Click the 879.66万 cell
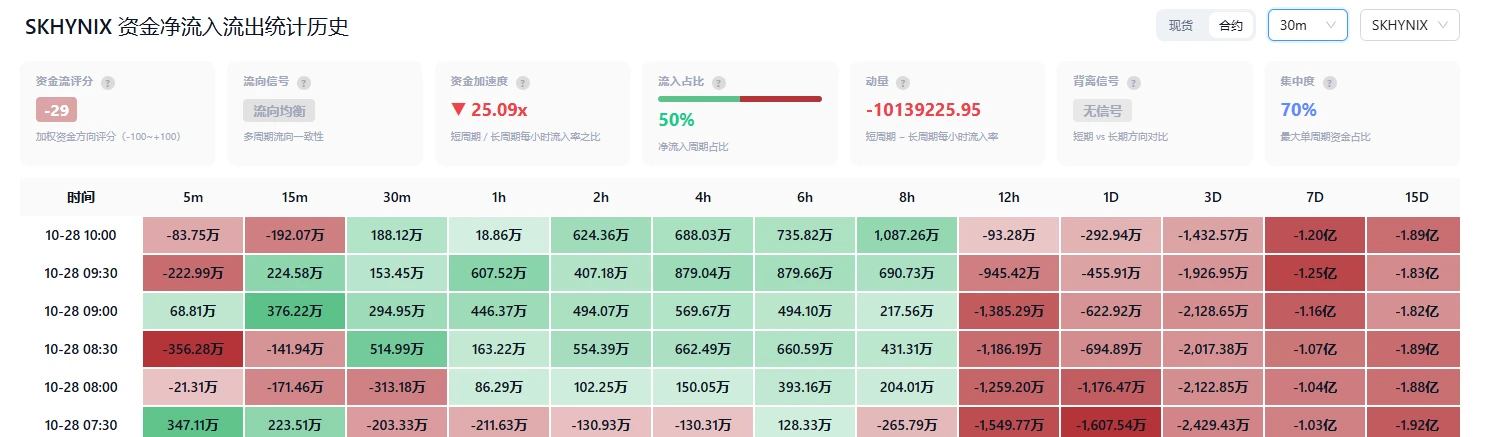Viewport: 1509px width, 437px height. click(x=805, y=274)
